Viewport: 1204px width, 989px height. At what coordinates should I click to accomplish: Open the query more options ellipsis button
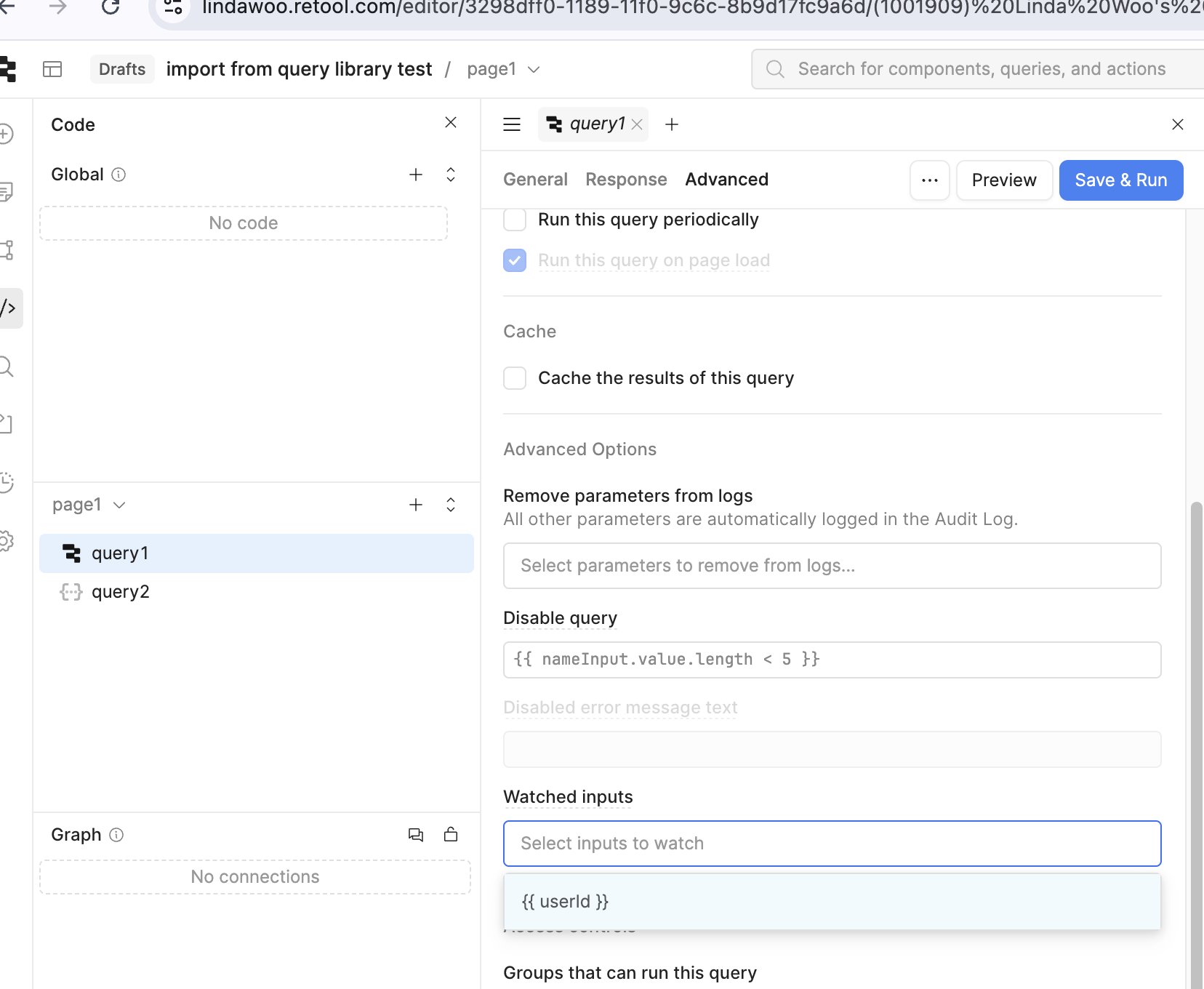tap(930, 180)
